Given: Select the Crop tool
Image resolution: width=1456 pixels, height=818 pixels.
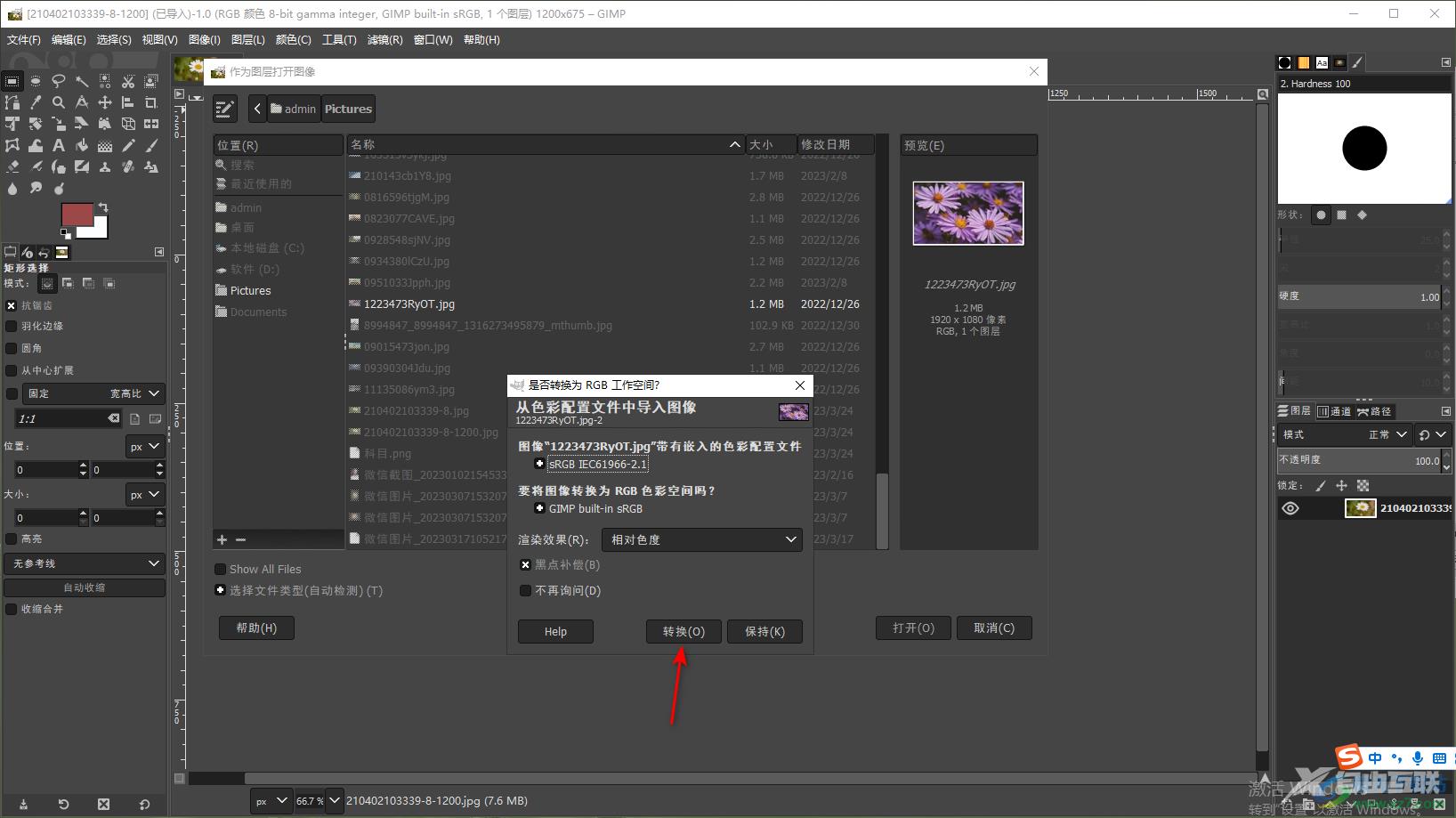Looking at the screenshot, I should [151, 102].
